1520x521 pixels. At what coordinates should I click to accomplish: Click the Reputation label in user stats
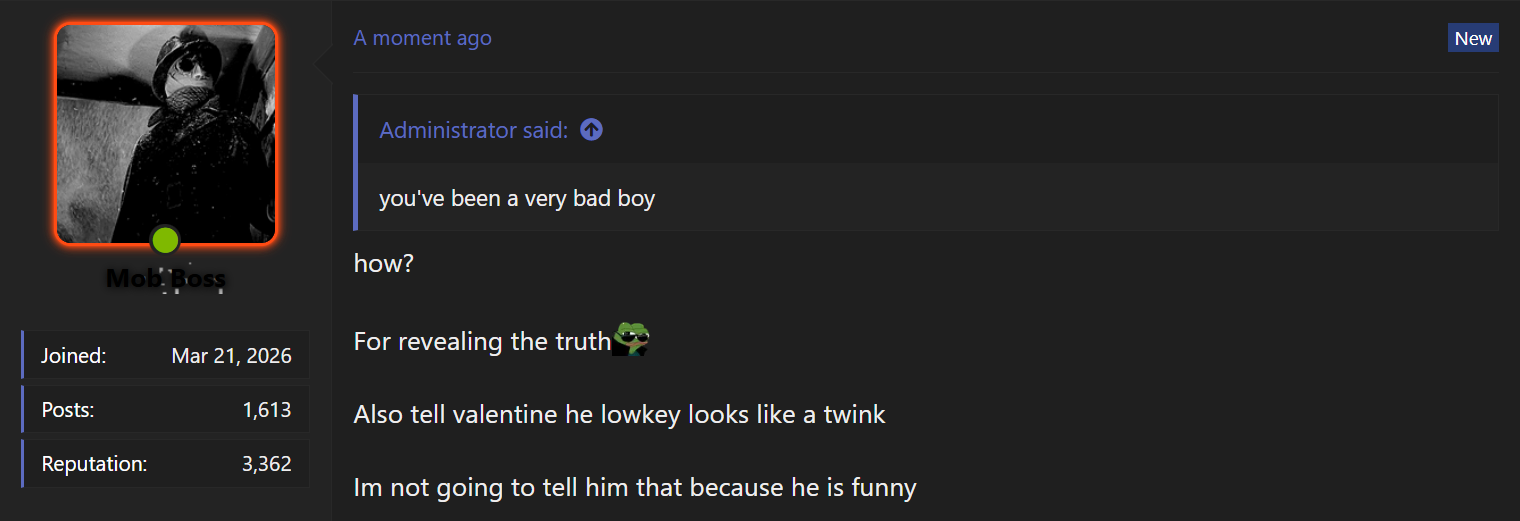(94, 464)
